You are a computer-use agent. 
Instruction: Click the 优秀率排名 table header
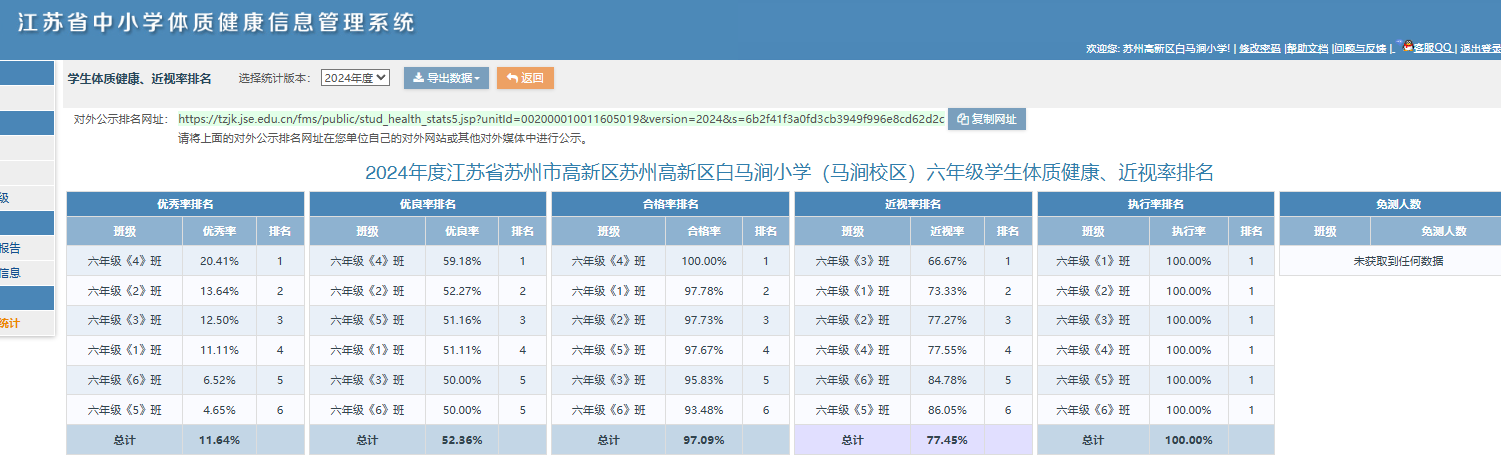pos(185,204)
